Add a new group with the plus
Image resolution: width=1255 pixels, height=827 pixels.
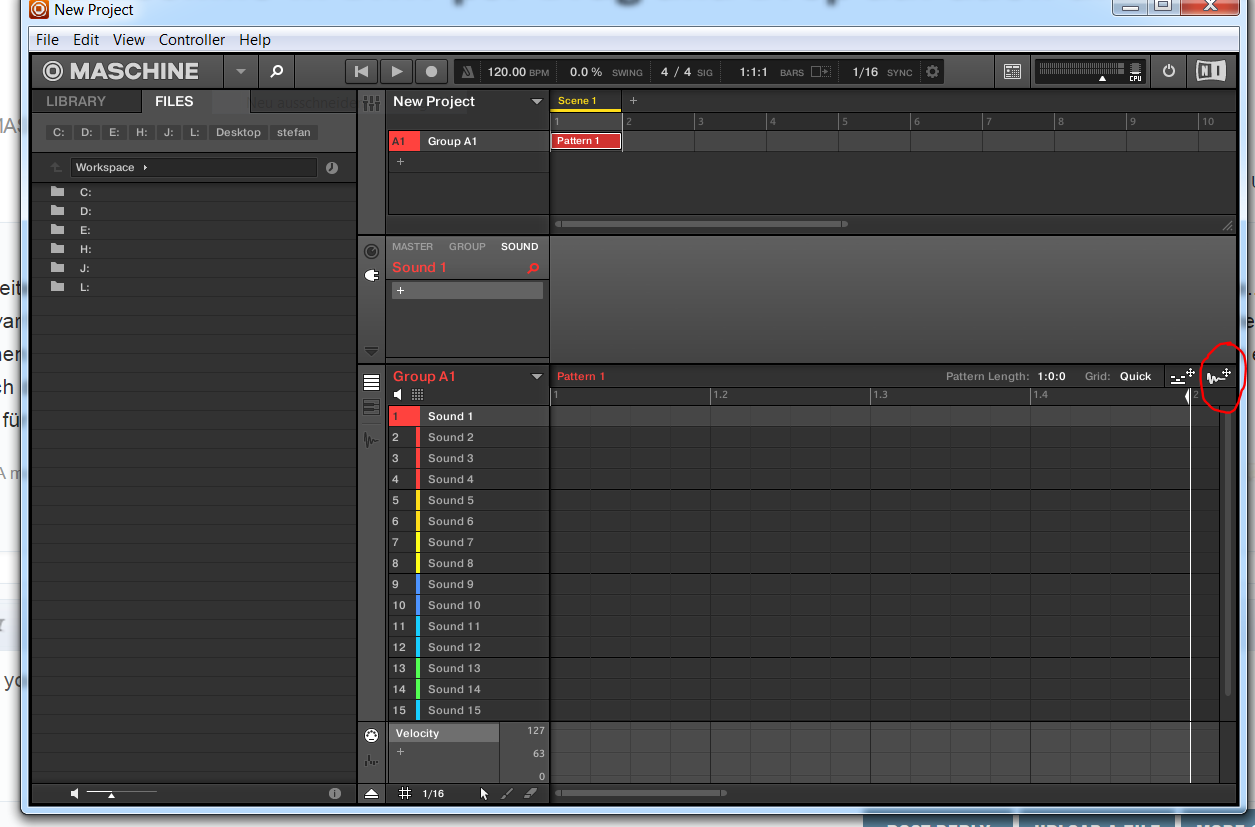tap(401, 161)
